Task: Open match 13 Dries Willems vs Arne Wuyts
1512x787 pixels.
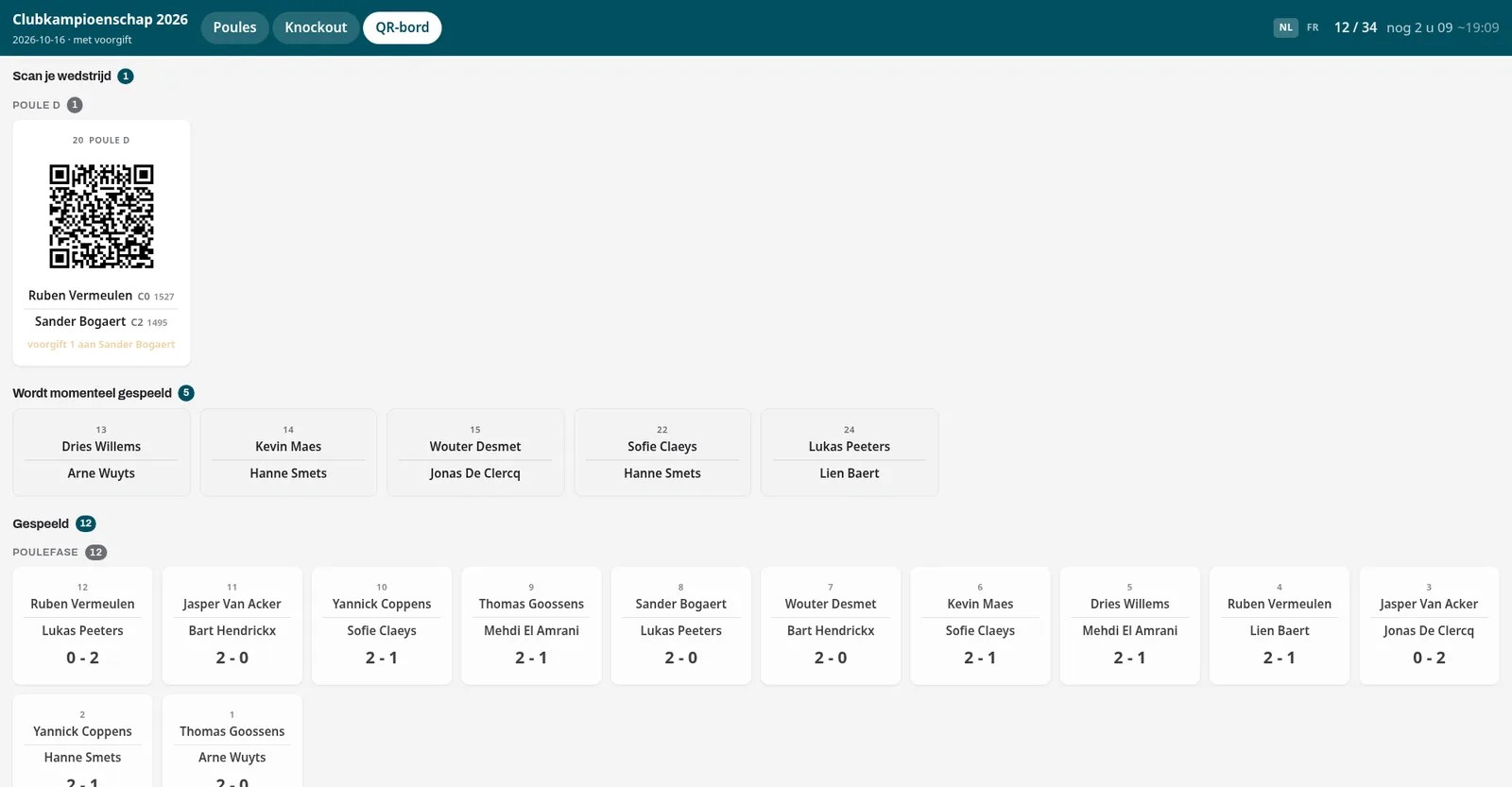Action: [101, 453]
